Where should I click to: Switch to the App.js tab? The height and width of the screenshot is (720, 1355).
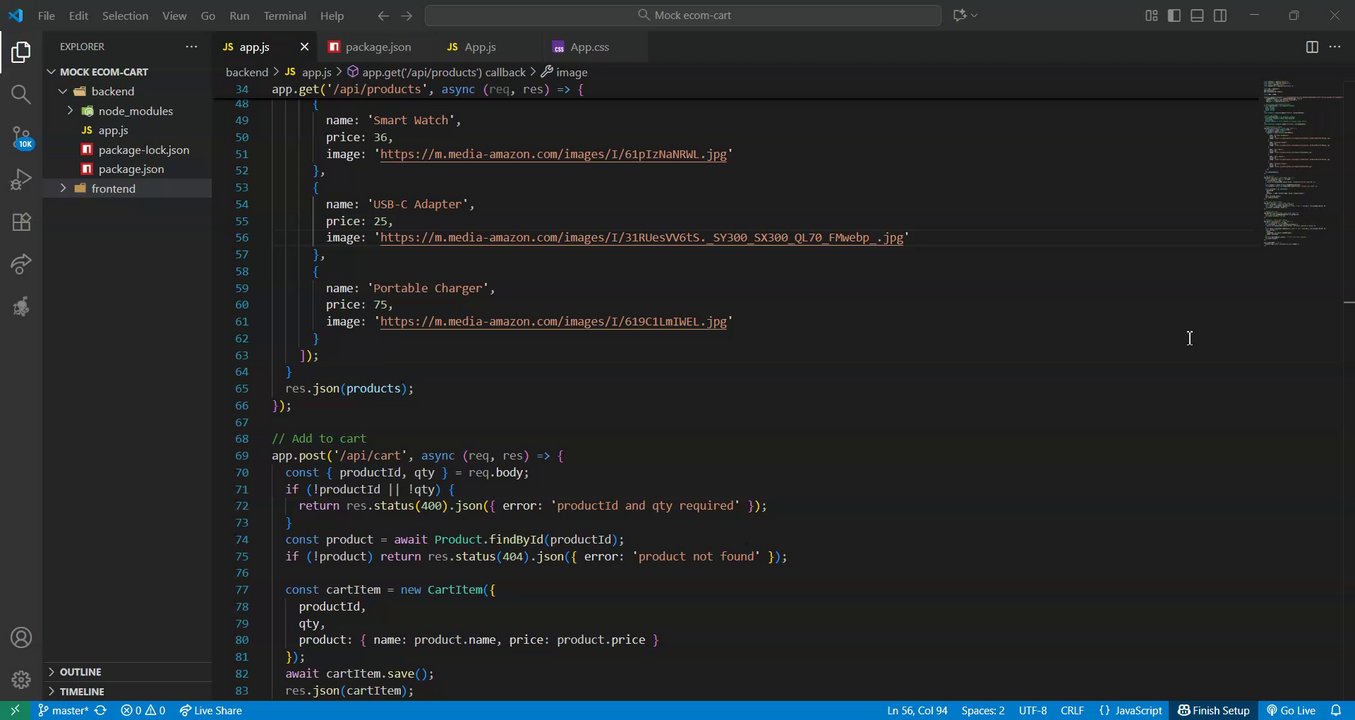[x=479, y=47]
